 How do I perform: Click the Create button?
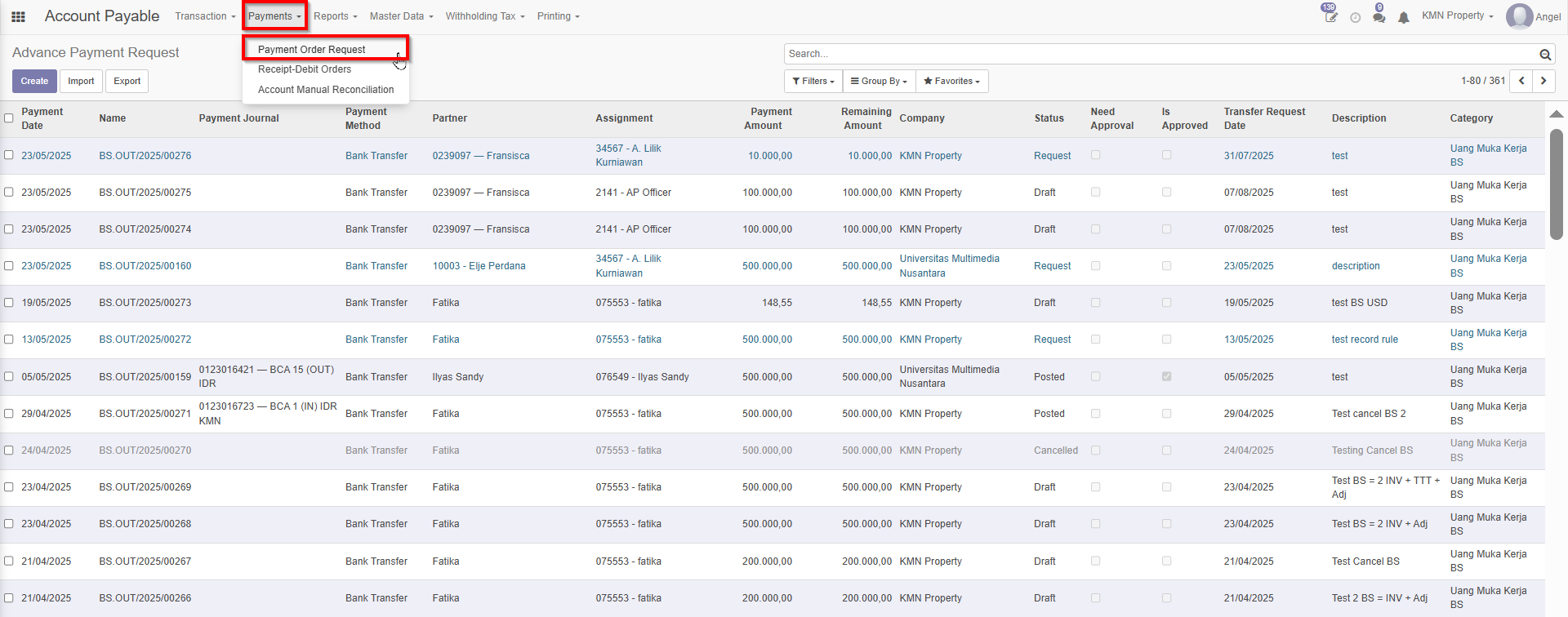point(34,81)
